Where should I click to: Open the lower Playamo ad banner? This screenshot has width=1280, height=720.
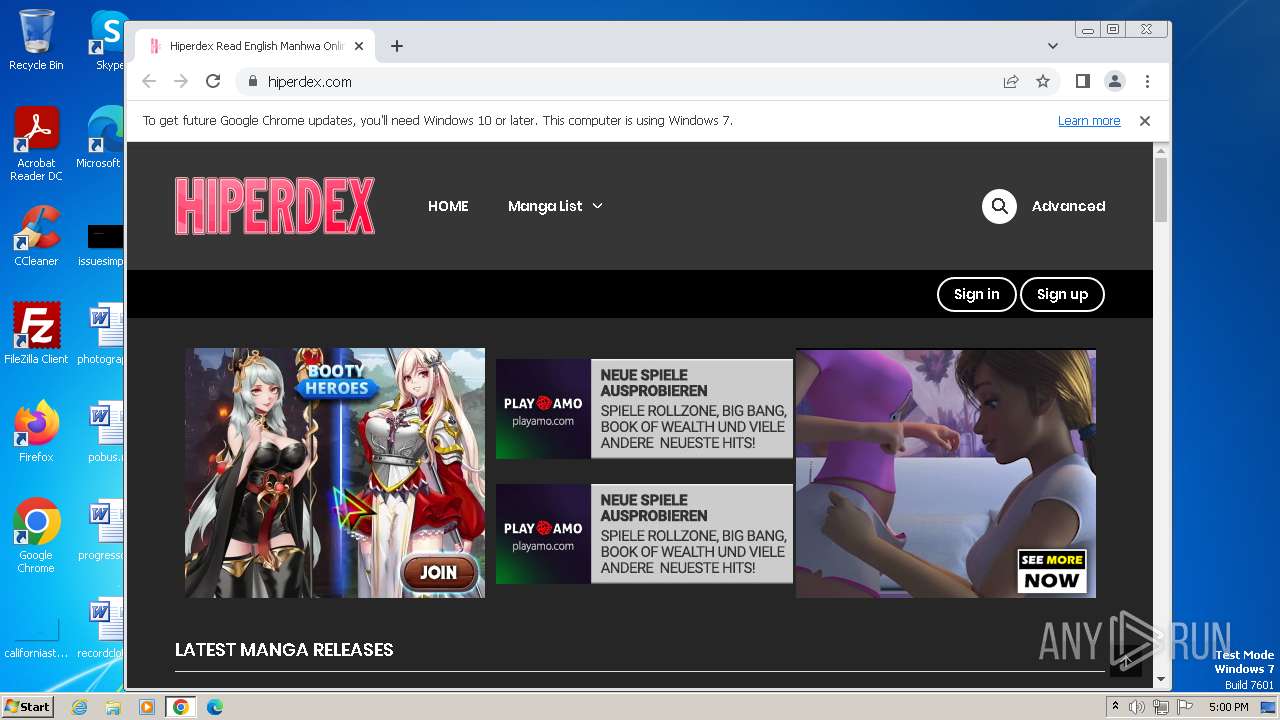(644, 534)
